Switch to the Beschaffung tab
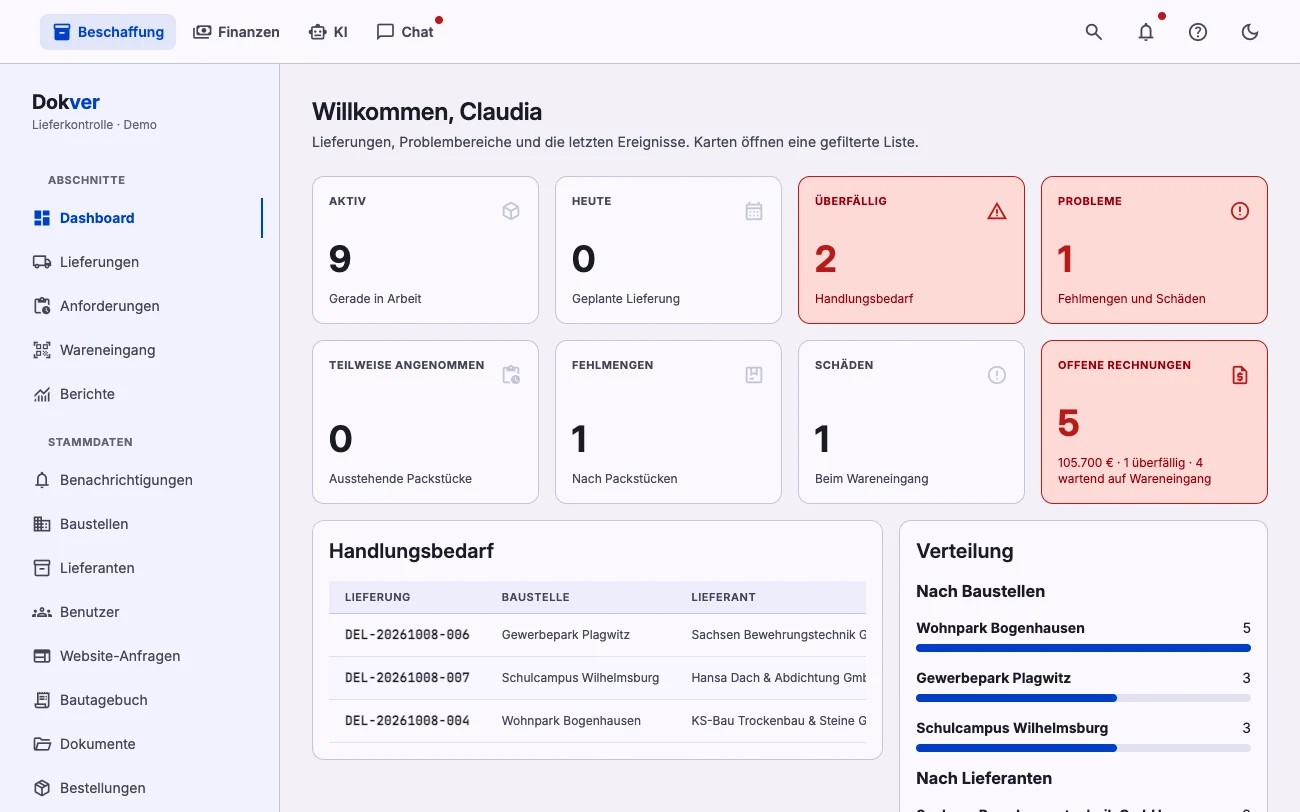The image size is (1300, 812). click(x=108, y=32)
